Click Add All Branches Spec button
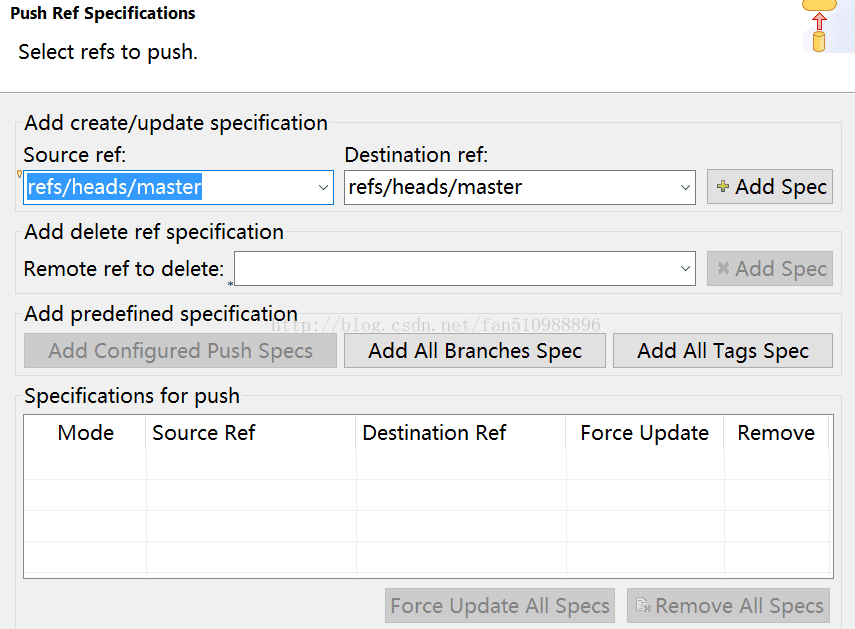The height and width of the screenshot is (629, 855). [474, 350]
